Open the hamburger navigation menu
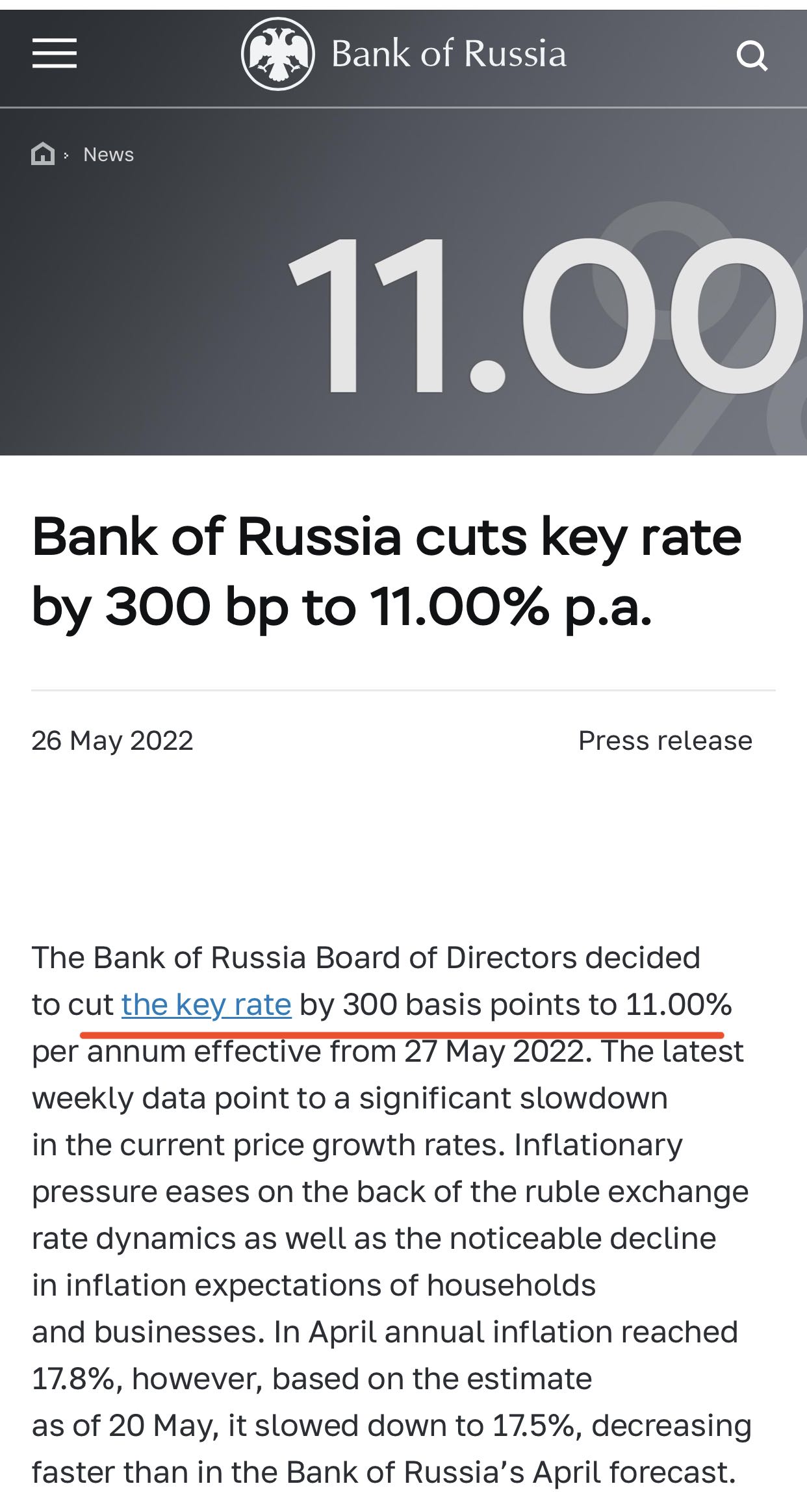 pos(55,53)
